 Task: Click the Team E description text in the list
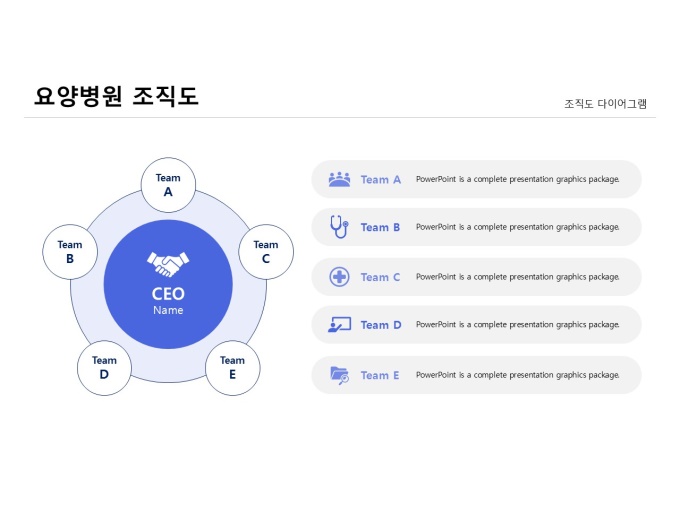pyautogui.click(x=517, y=375)
